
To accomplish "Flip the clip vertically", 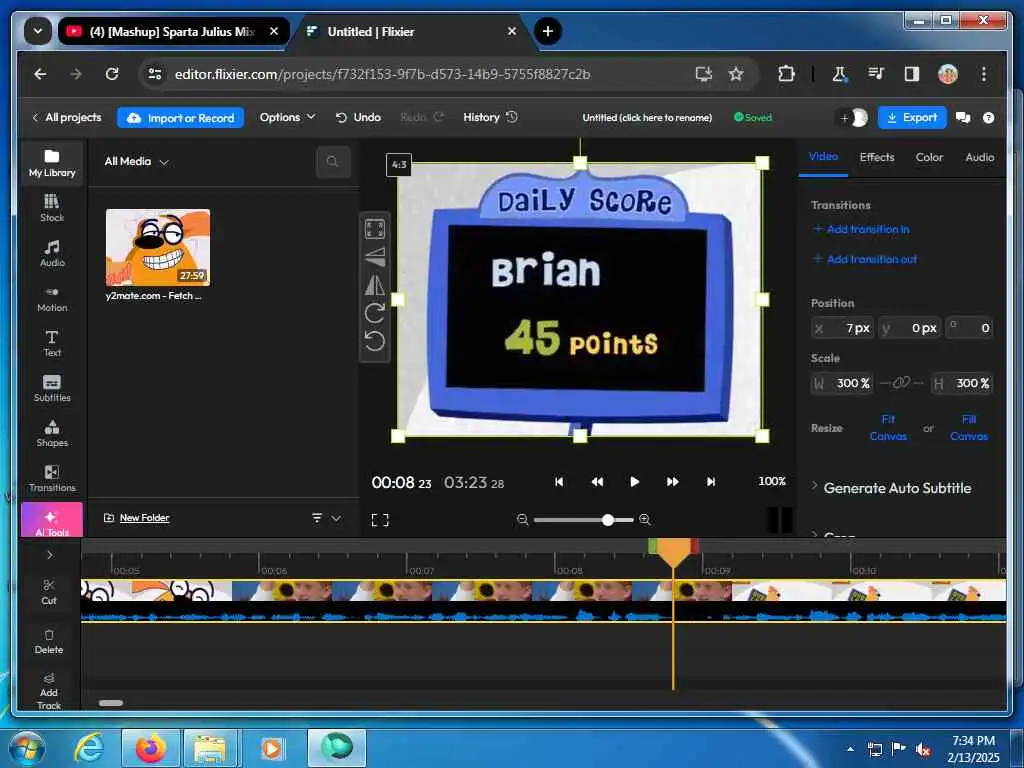I will (x=375, y=257).
